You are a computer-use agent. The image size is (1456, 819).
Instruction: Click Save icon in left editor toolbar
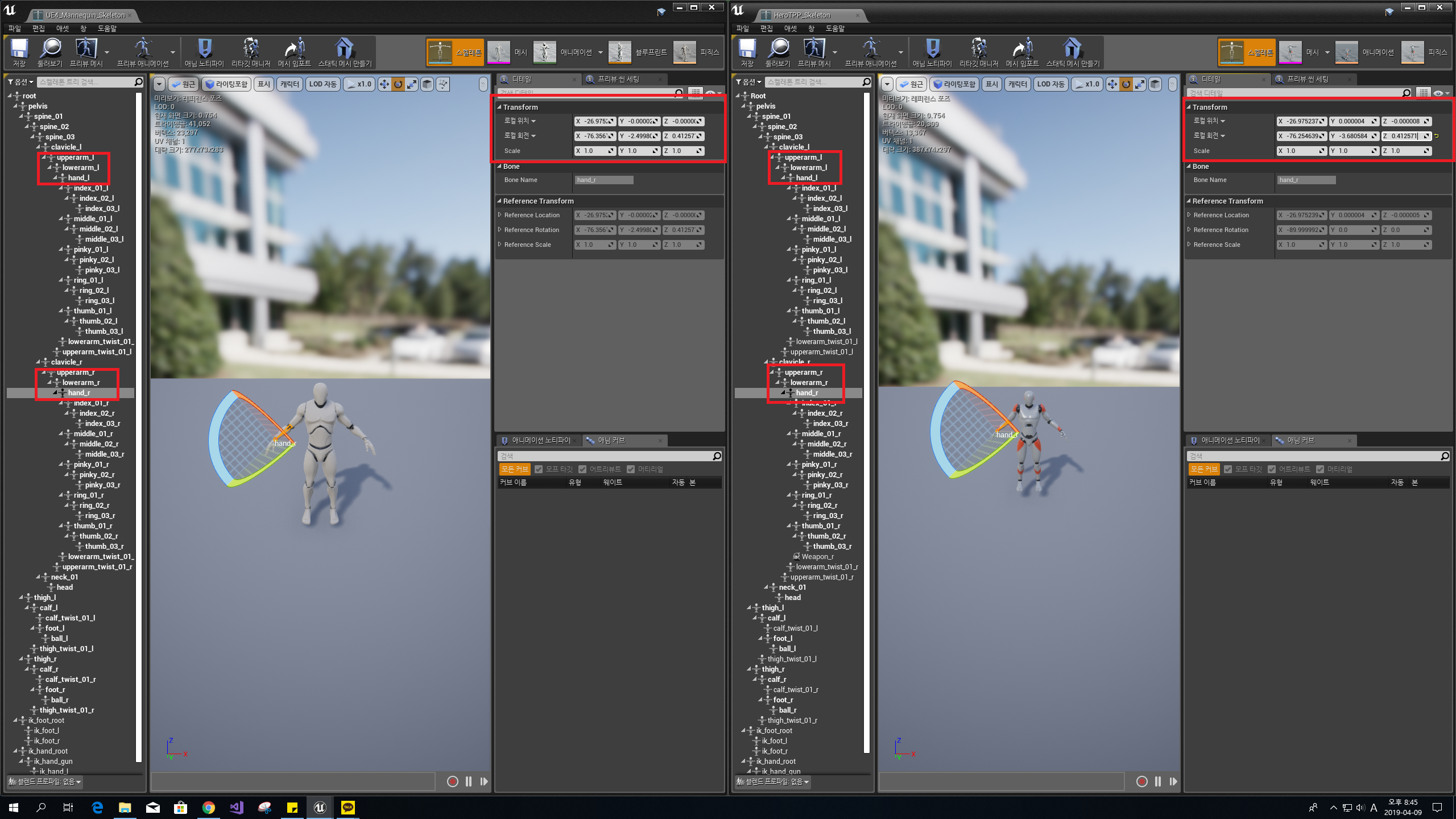[19, 50]
